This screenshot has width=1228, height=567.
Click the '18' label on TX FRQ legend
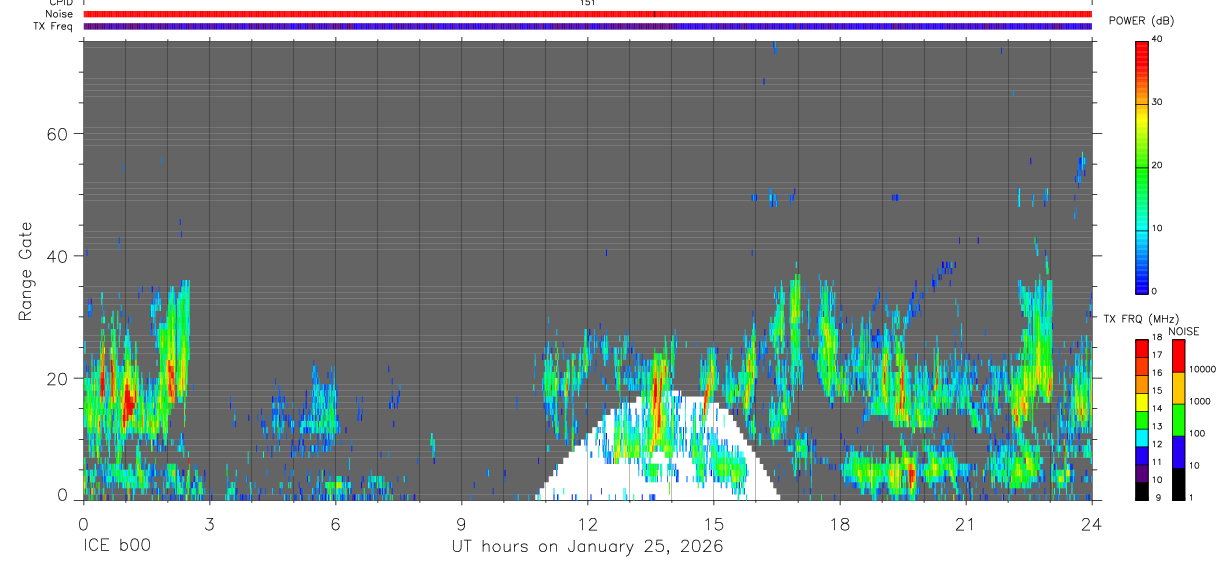[1157, 338]
